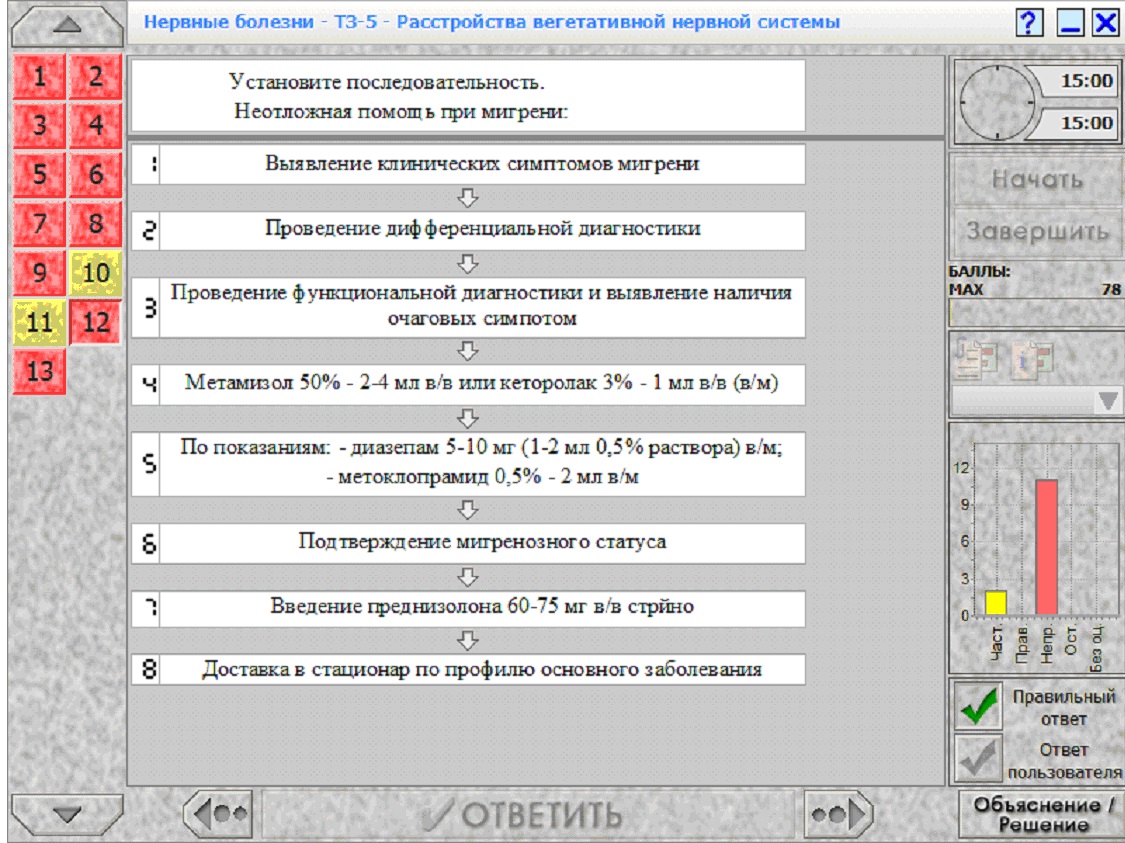The image size is (1125, 843).
Task: Select the current question tile 12
Action: pyautogui.click(x=95, y=321)
